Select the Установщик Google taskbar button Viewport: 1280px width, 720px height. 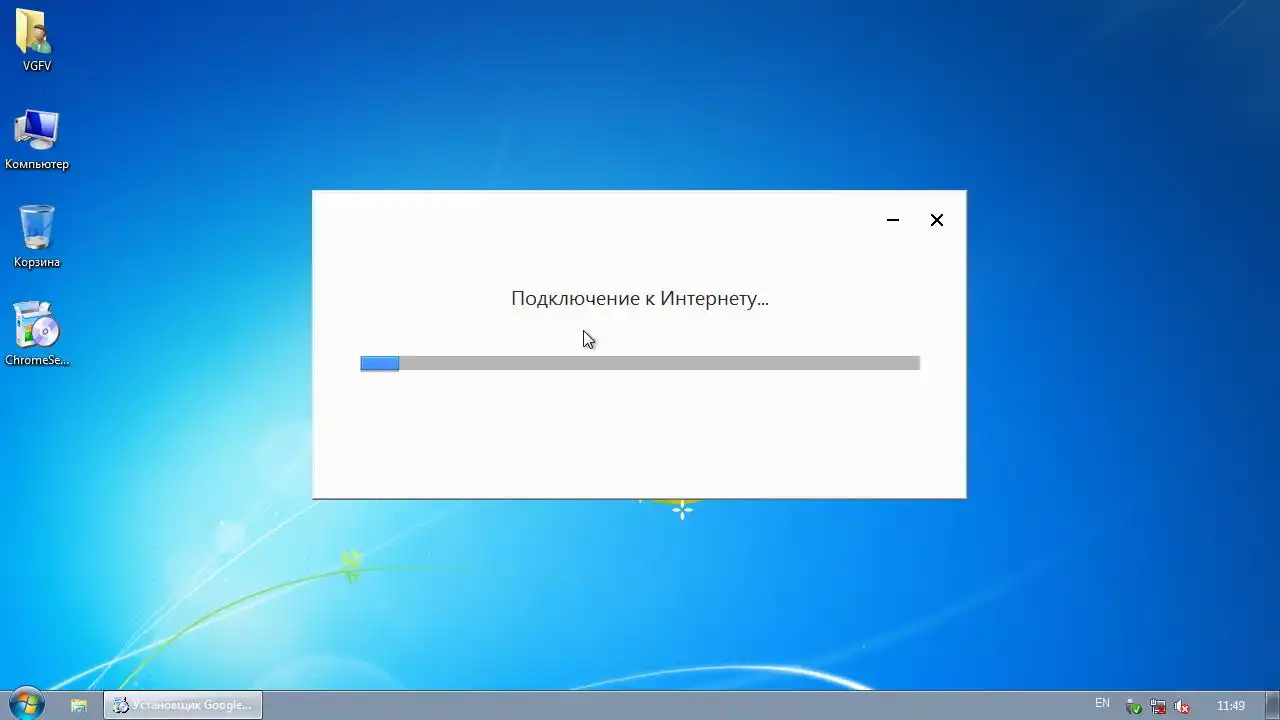[183, 705]
